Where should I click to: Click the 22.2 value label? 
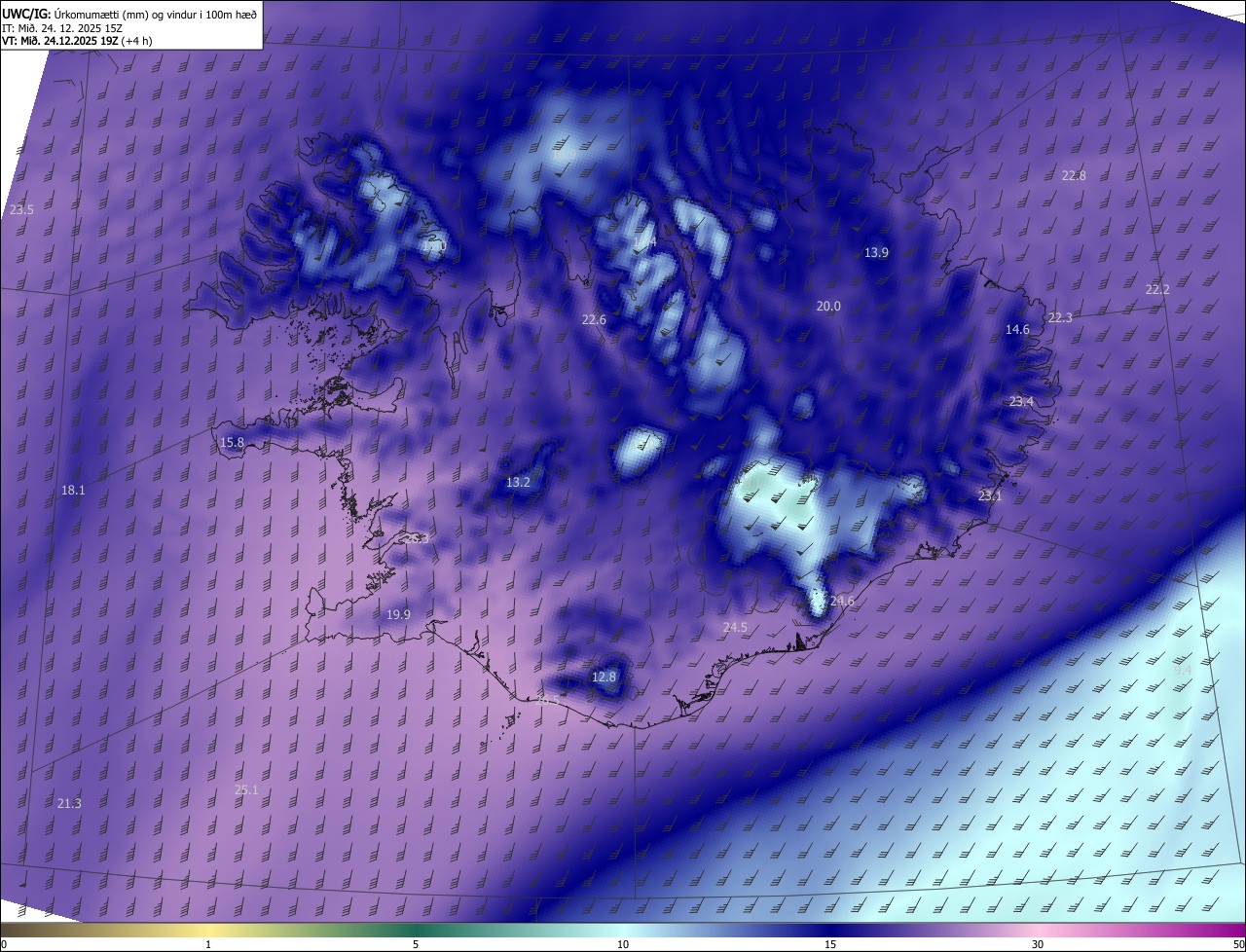tap(1157, 290)
